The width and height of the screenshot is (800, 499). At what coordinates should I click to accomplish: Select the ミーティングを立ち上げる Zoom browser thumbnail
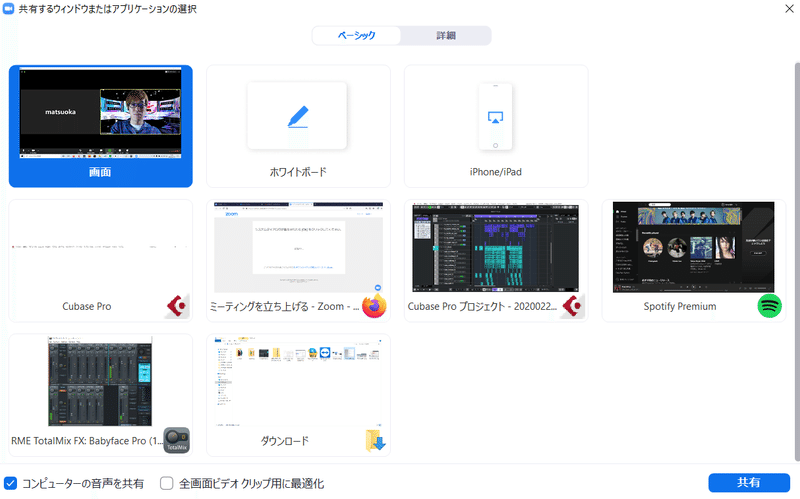coord(298,247)
